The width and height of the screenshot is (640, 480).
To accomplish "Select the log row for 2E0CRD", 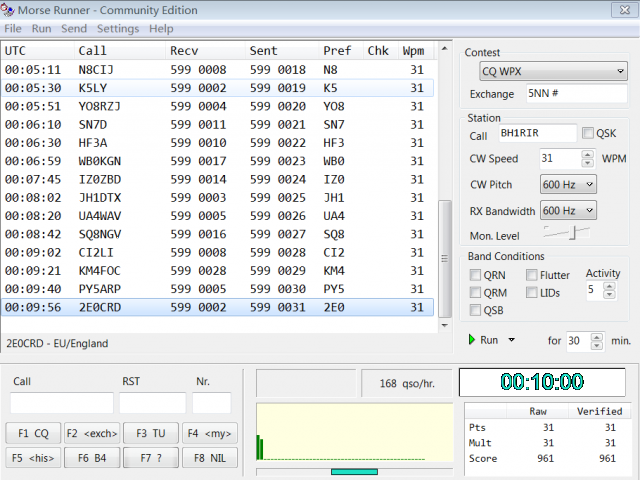I will click(217, 307).
